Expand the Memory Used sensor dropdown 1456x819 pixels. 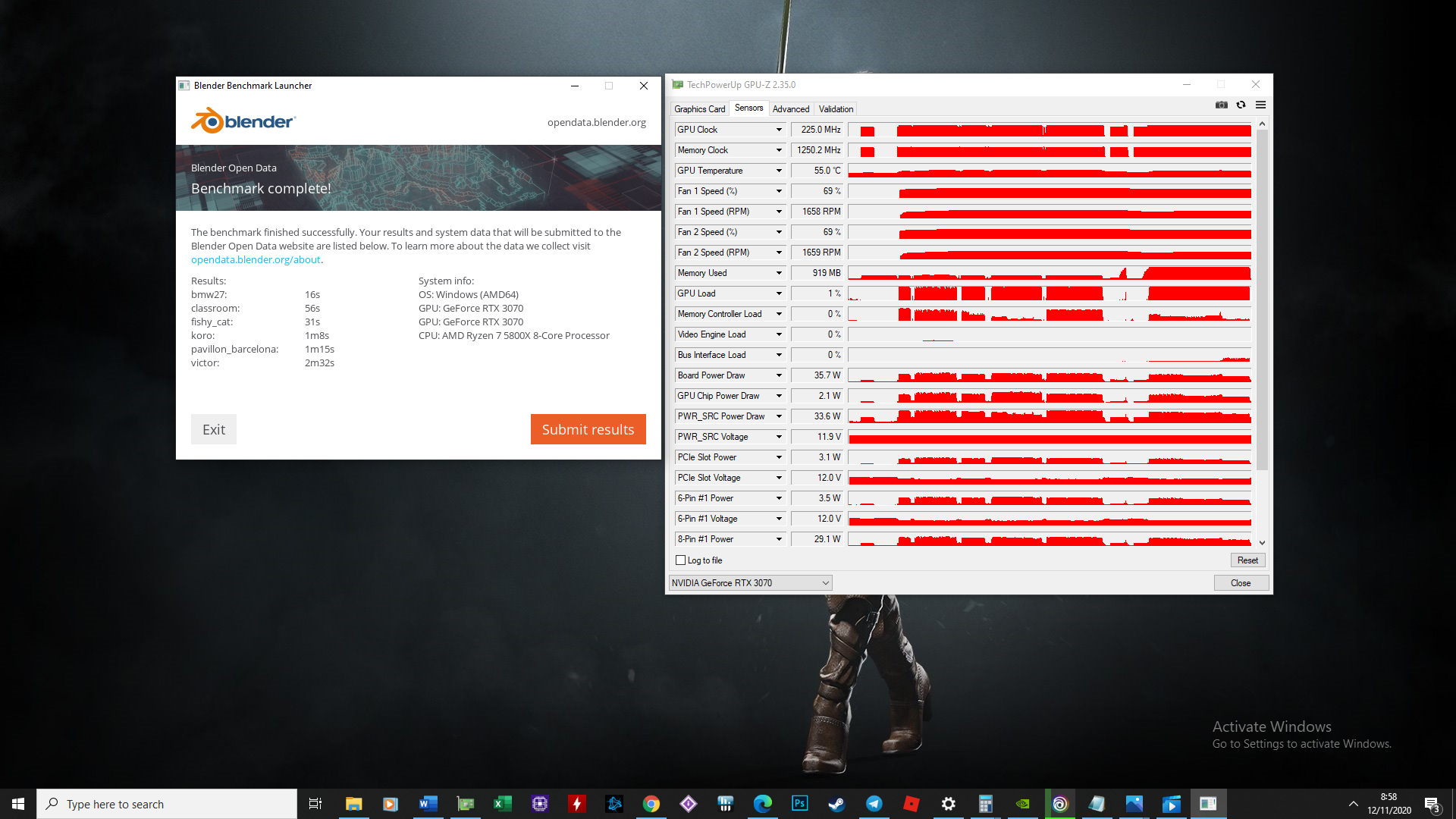coord(779,273)
